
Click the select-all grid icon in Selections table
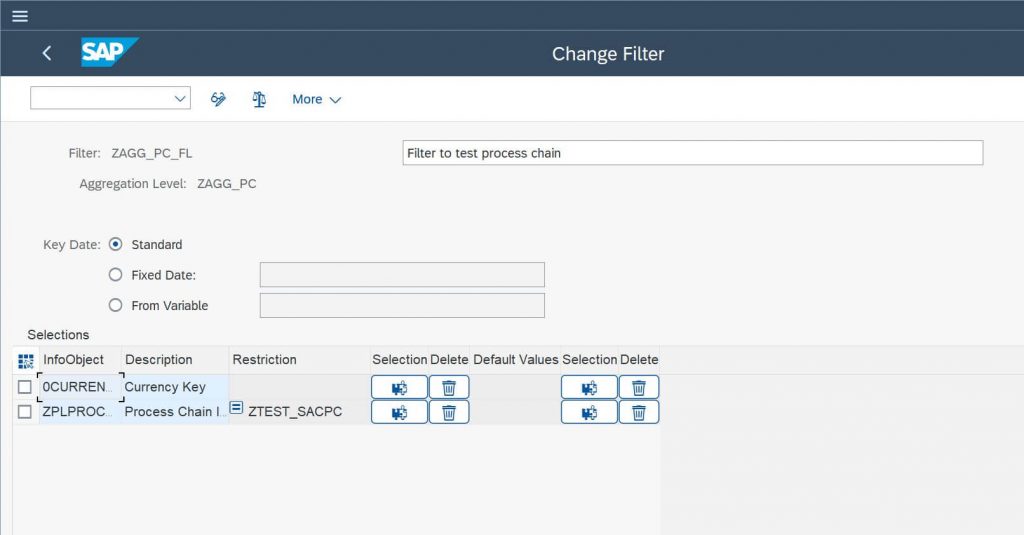click(x=25, y=361)
